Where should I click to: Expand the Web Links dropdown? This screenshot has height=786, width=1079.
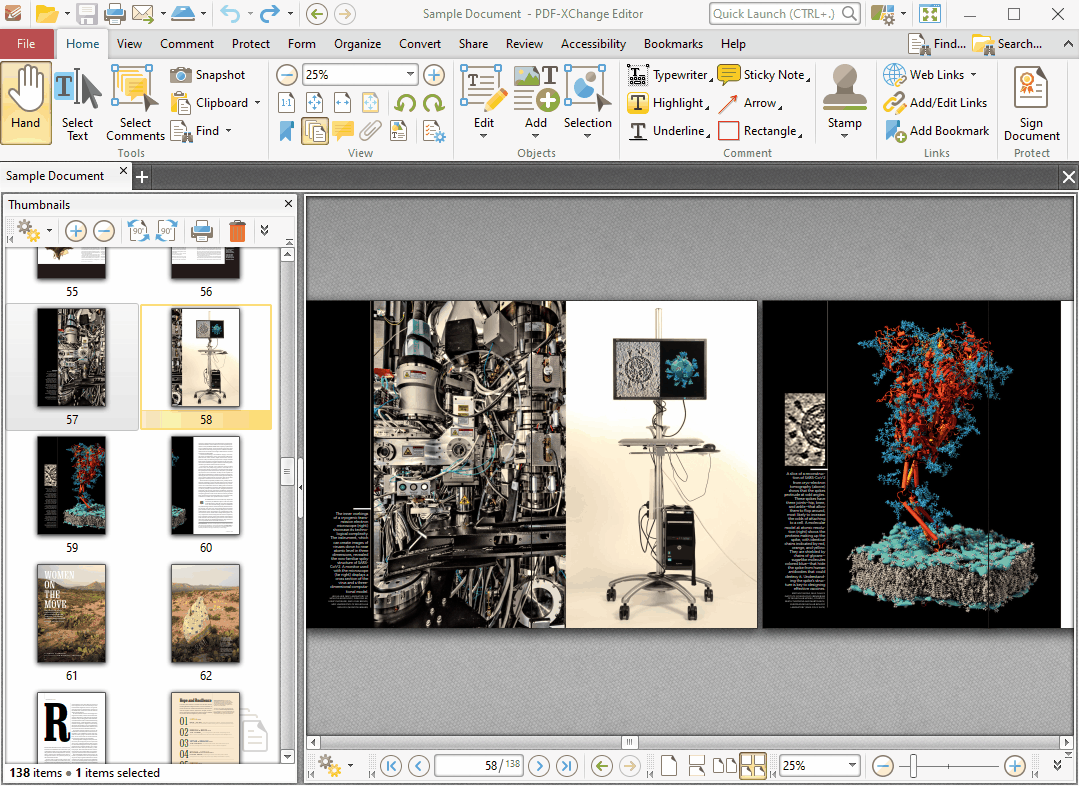click(973, 75)
